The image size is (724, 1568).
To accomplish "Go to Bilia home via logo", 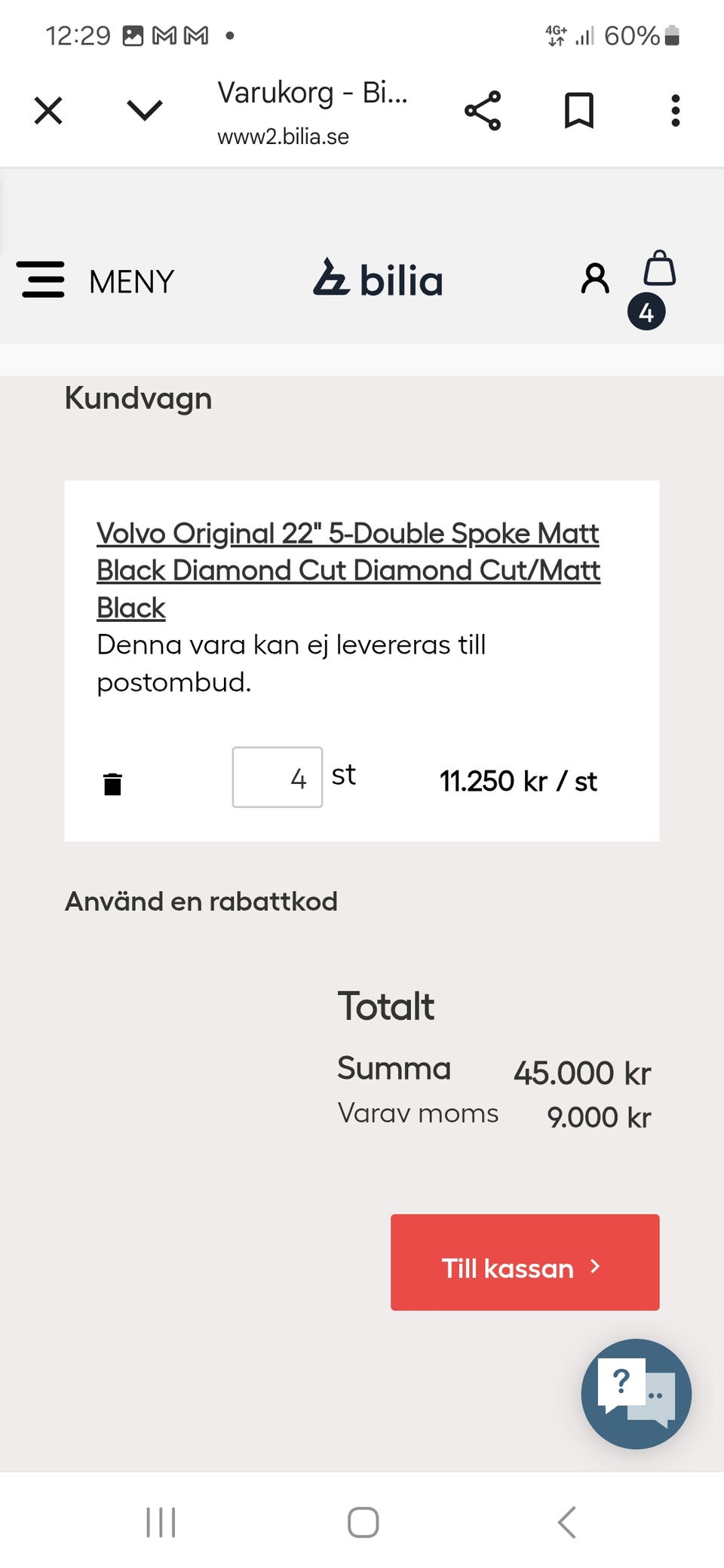I will coord(378,279).
